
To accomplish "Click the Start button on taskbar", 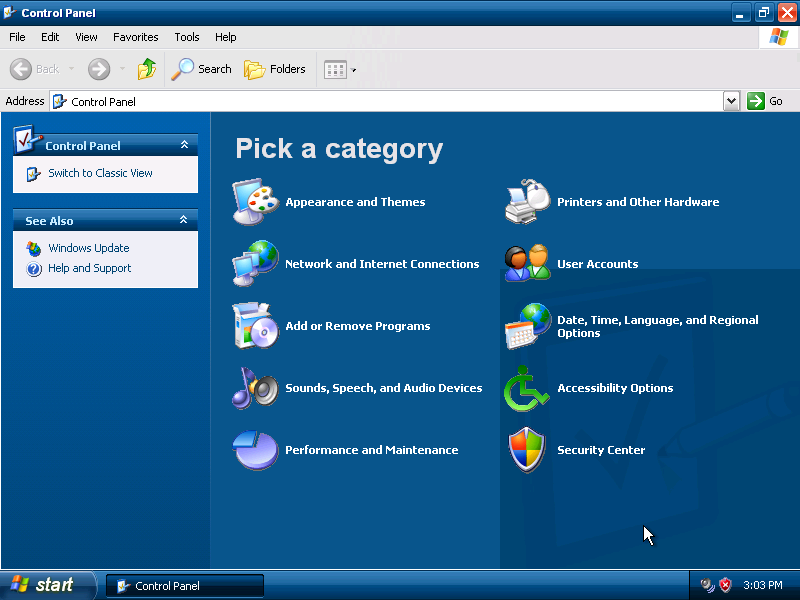I will (47, 585).
